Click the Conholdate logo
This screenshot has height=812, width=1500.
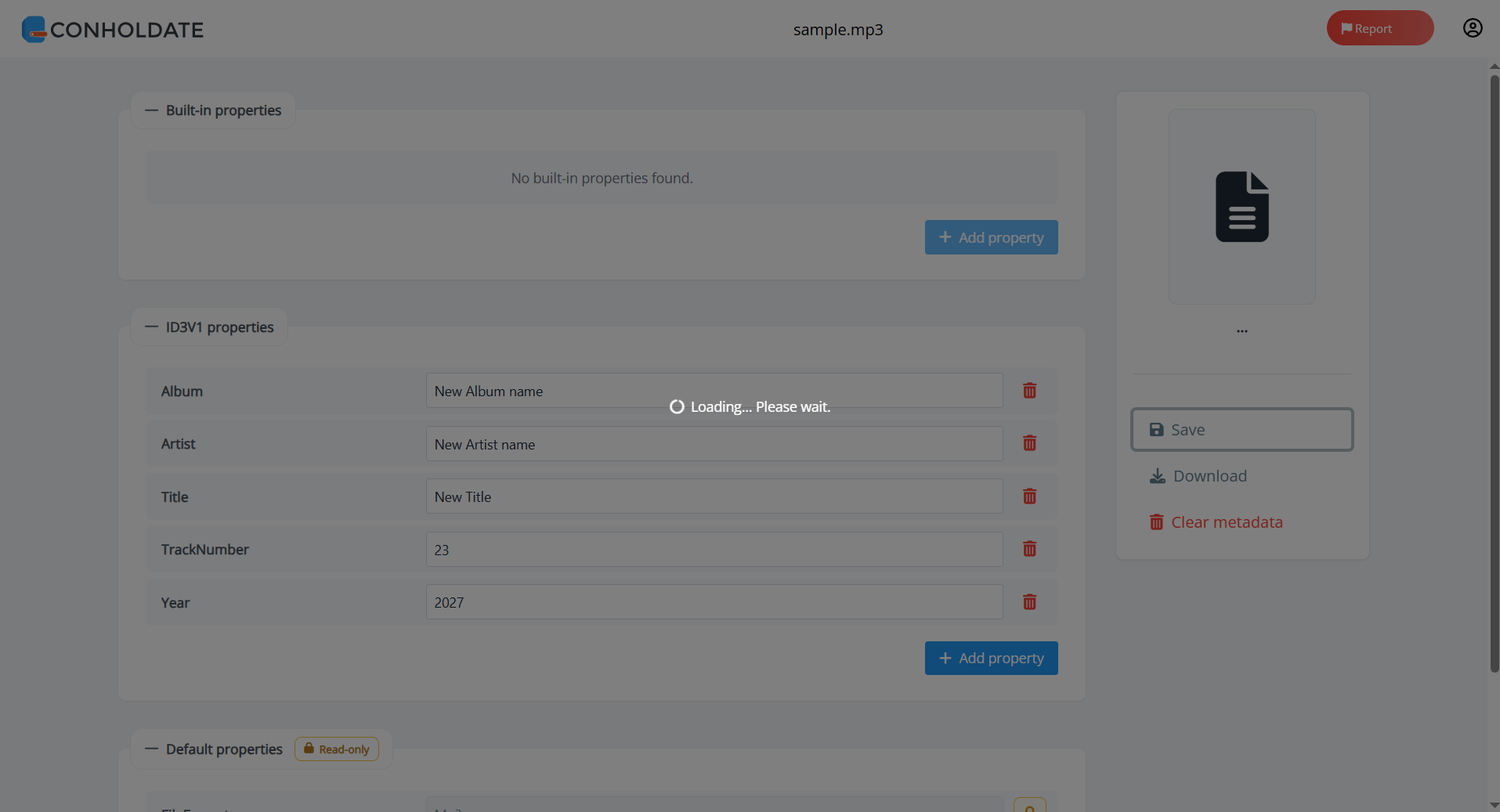(113, 29)
